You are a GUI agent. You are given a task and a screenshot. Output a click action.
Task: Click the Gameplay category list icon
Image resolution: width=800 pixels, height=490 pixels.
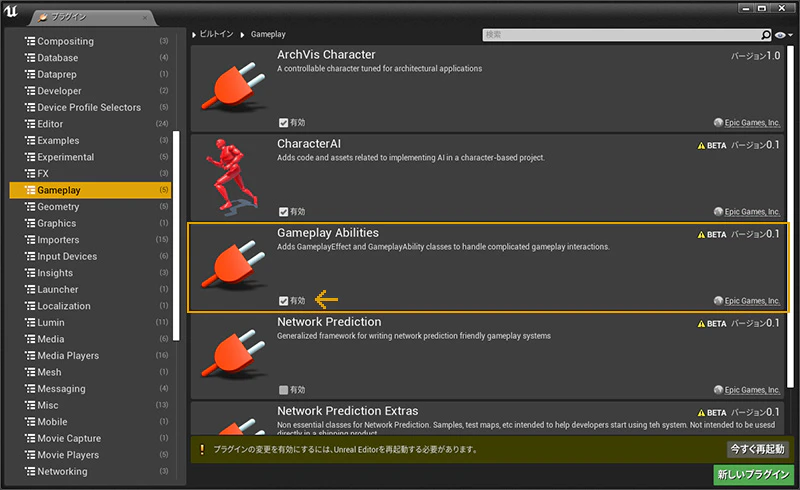pyautogui.click(x=30, y=190)
